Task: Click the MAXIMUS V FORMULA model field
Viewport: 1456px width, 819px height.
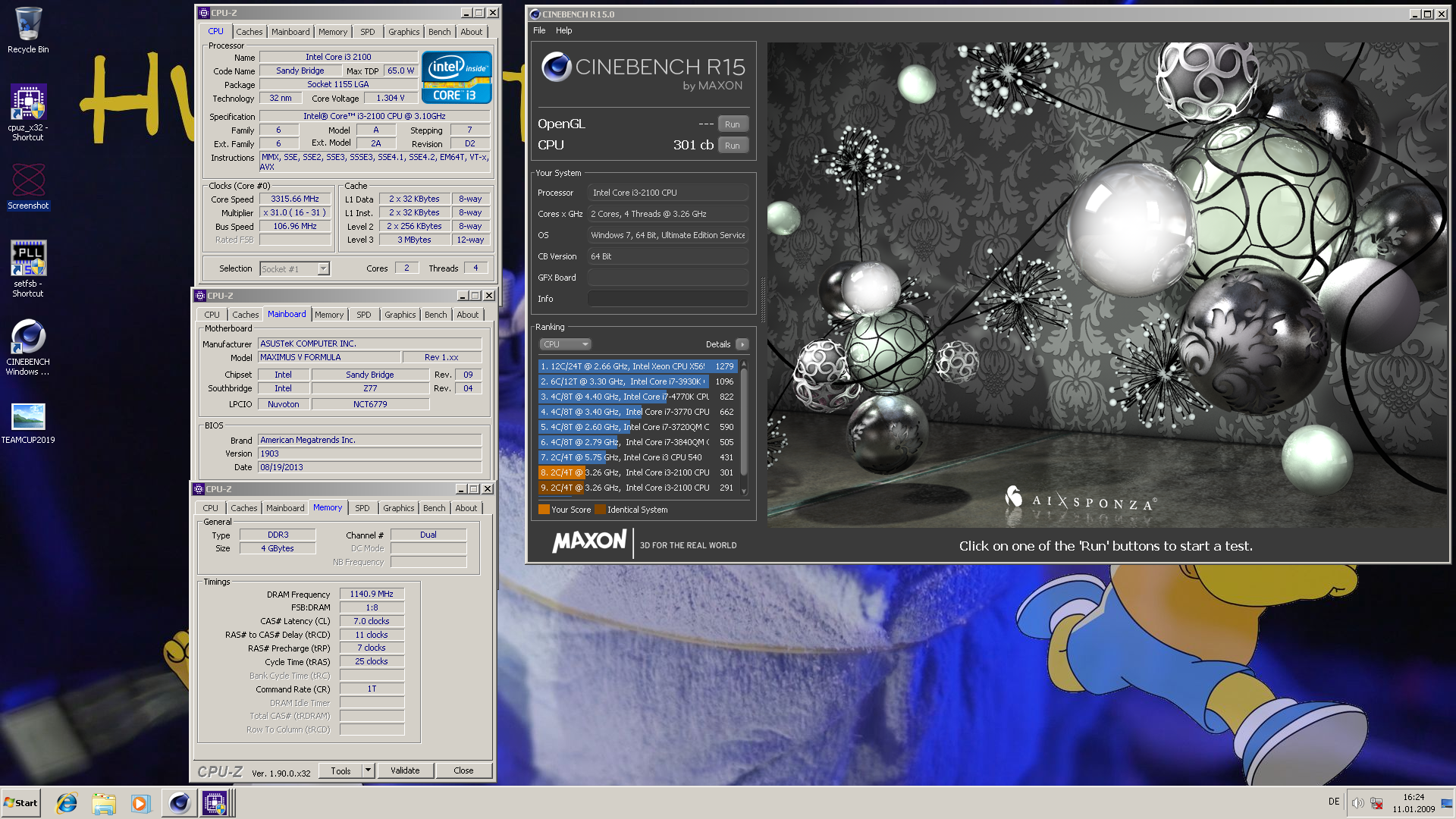Action: pyautogui.click(x=329, y=357)
